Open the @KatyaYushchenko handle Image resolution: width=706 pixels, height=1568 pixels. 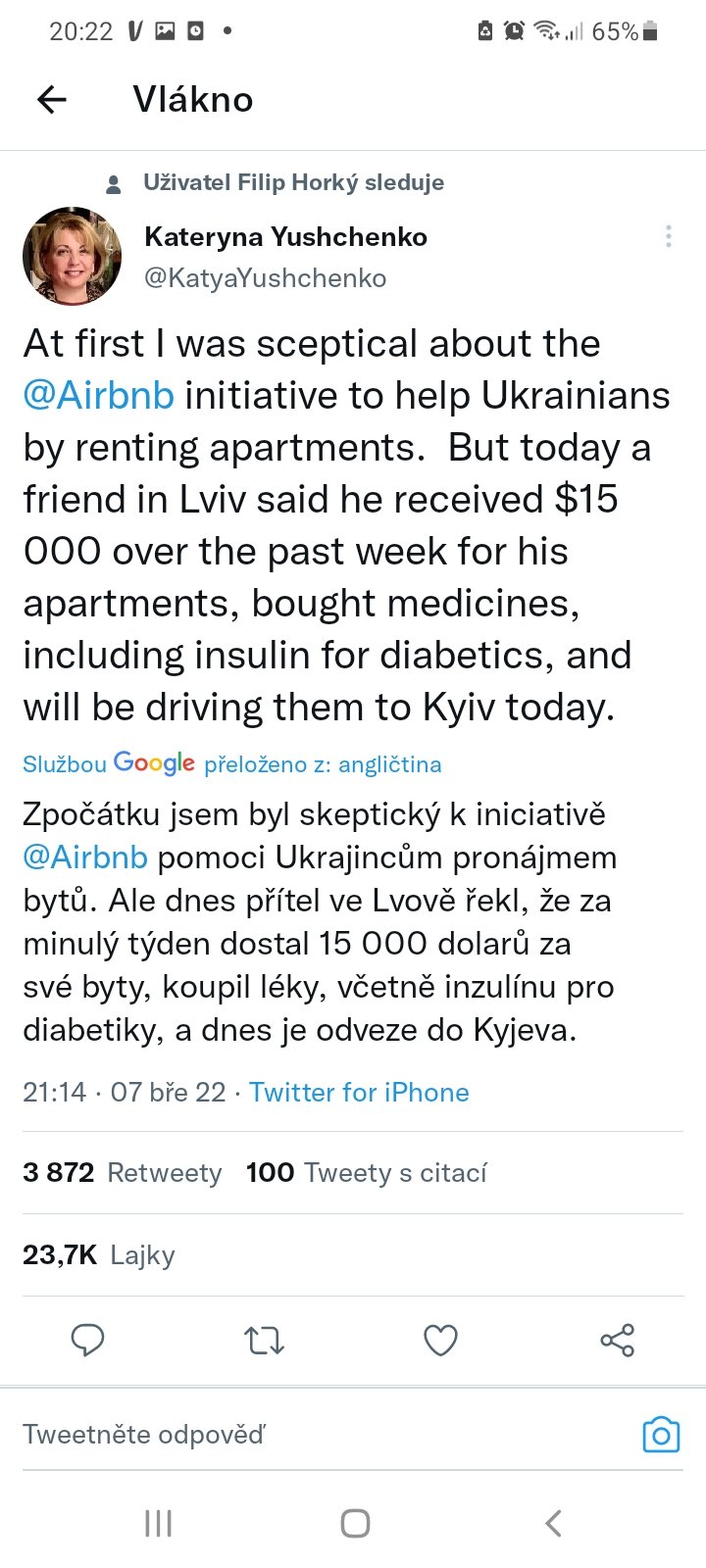pyautogui.click(x=265, y=278)
